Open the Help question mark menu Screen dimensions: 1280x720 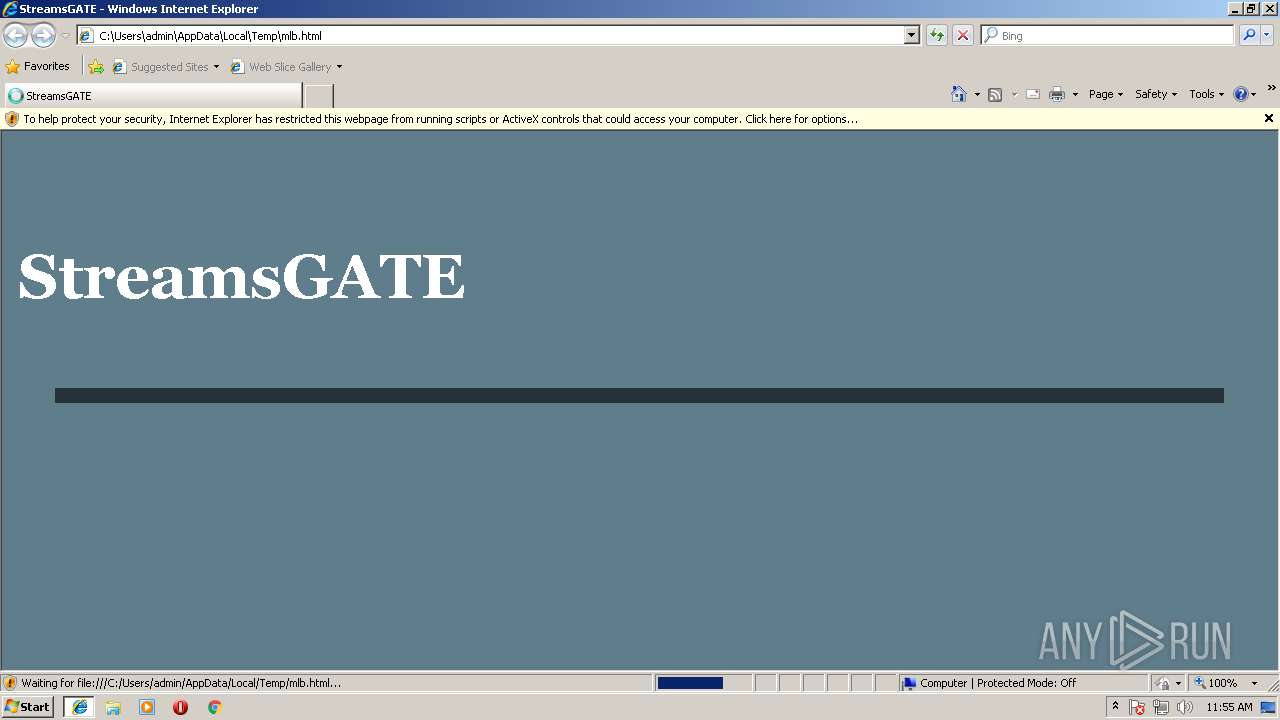1245,94
